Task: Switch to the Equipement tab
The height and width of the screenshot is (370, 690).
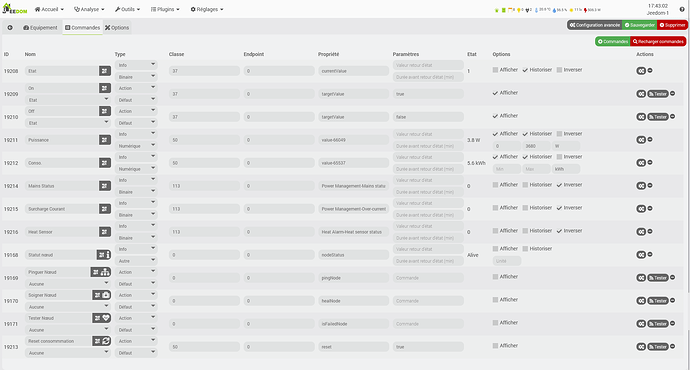Action: 40,28
